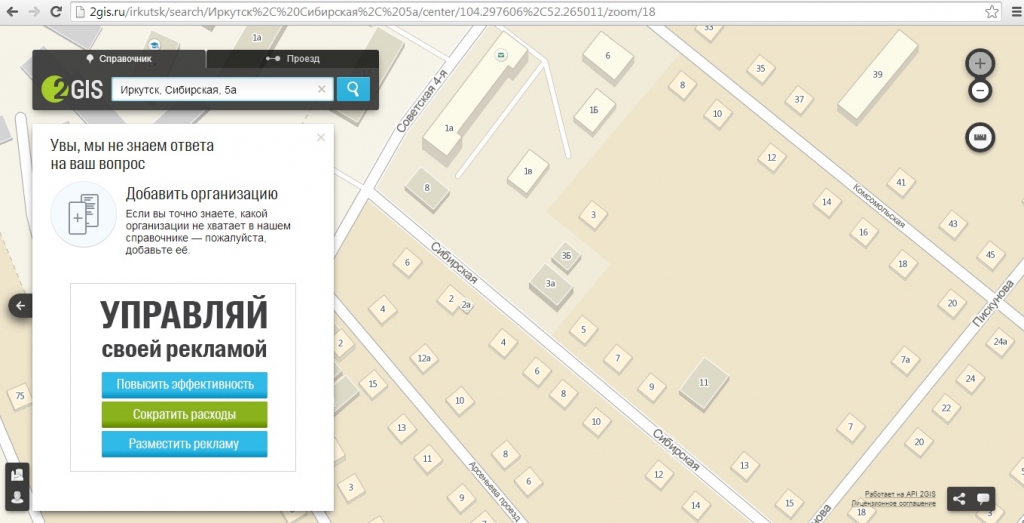
Task: Click the 2GIS logo
Action: tap(72, 89)
